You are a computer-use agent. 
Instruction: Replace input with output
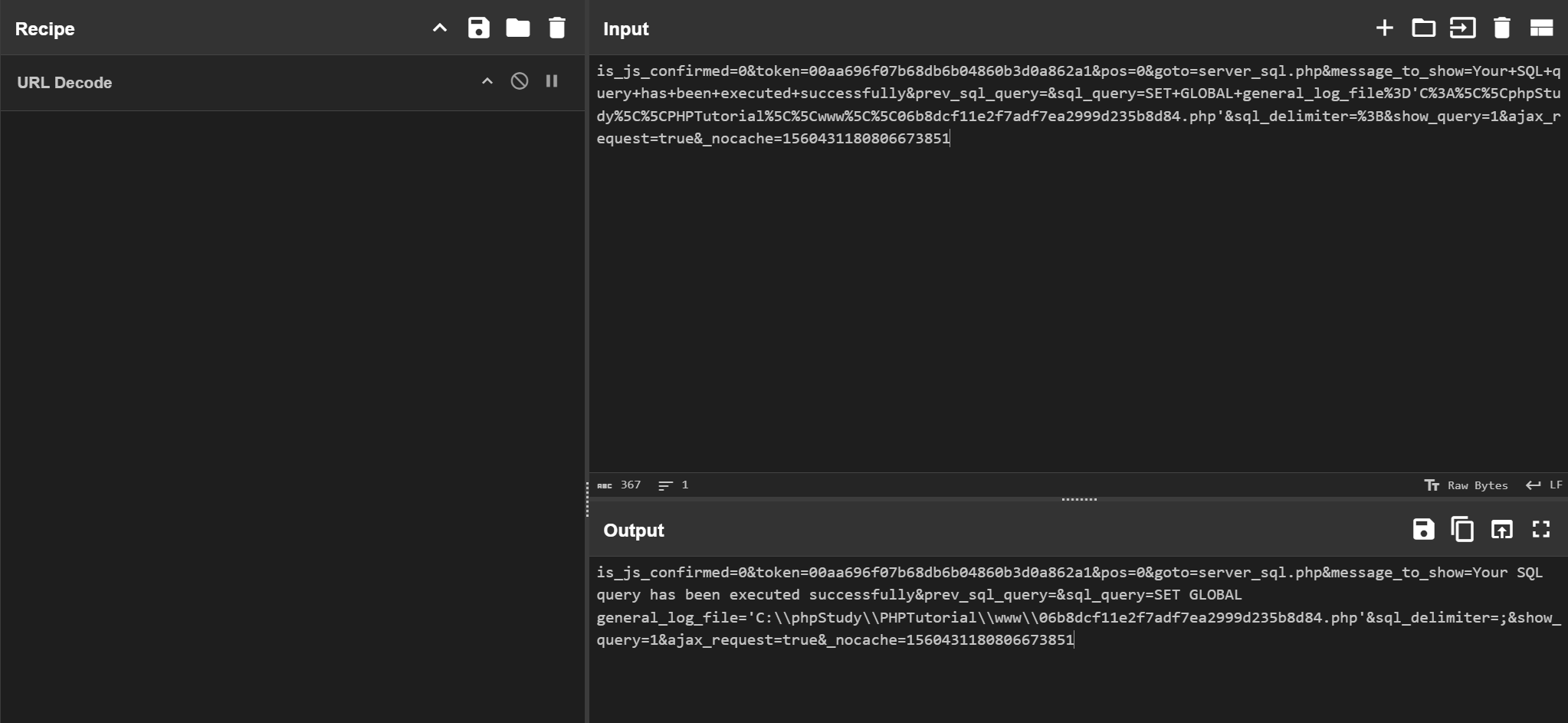click(1502, 529)
